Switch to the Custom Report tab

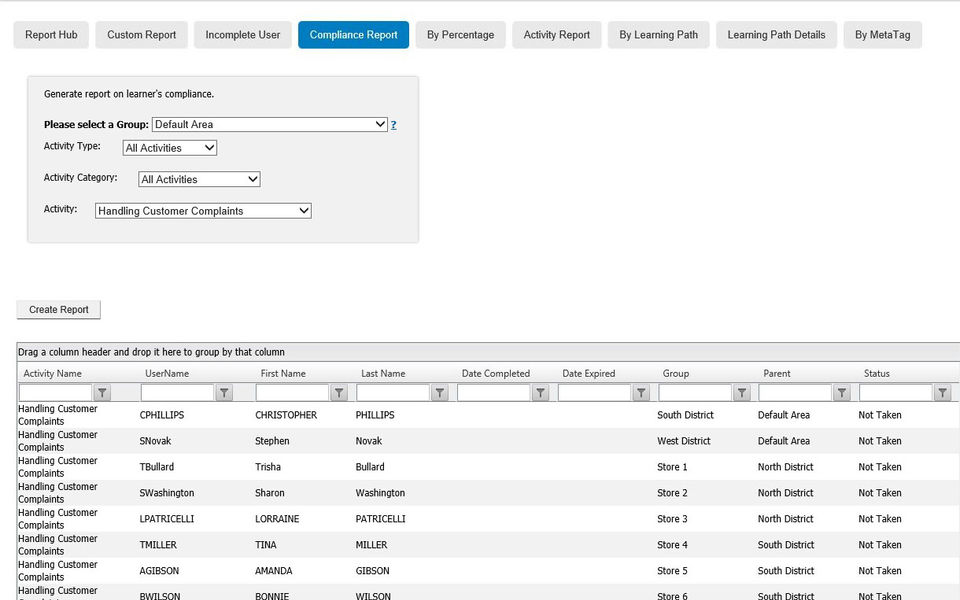pyautogui.click(x=141, y=35)
